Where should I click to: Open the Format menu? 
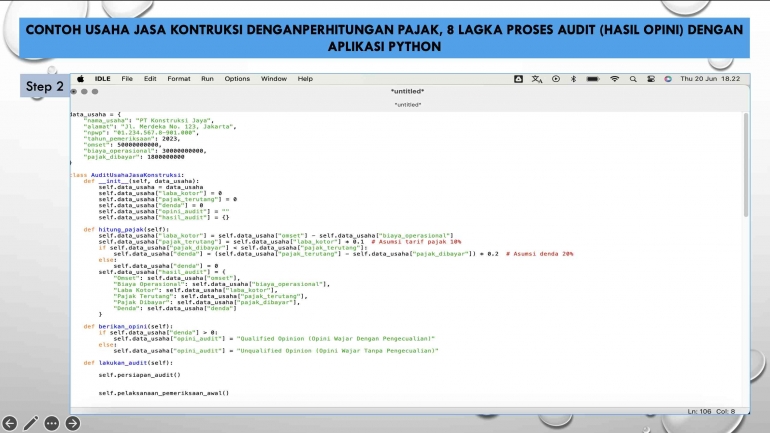179,79
